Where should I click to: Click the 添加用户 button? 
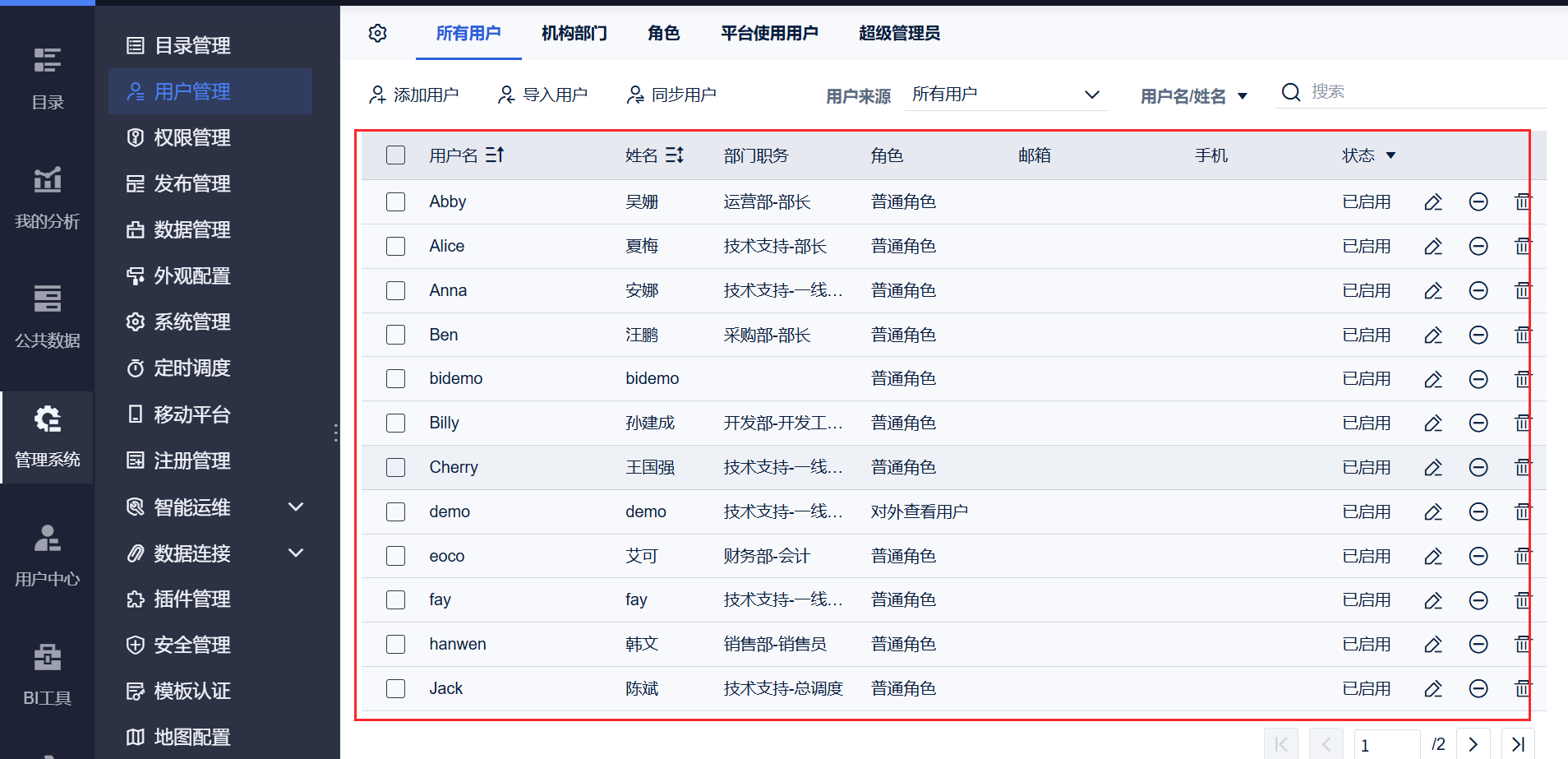pyautogui.click(x=413, y=95)
